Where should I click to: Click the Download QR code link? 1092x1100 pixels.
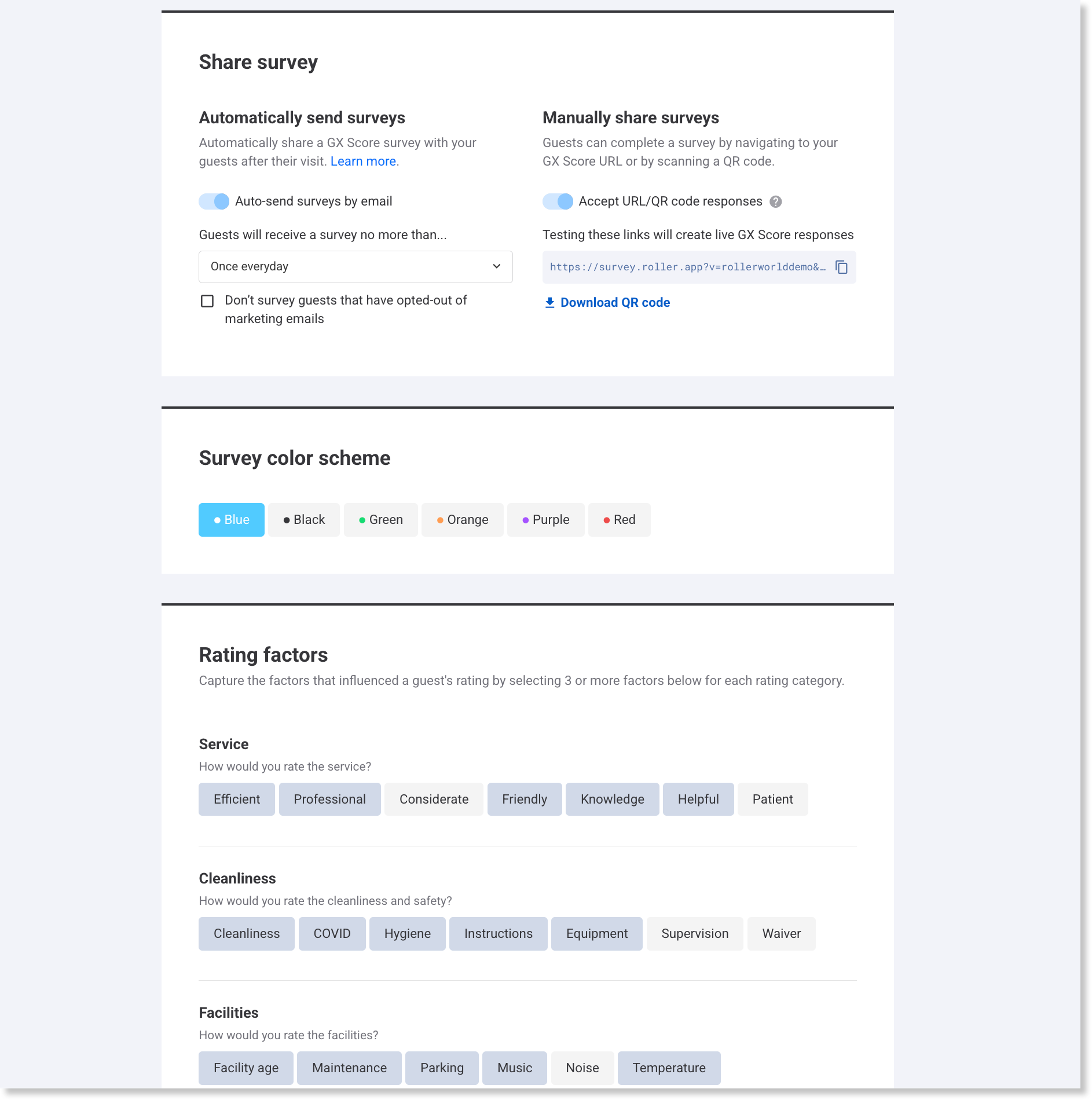pos(615,303)
